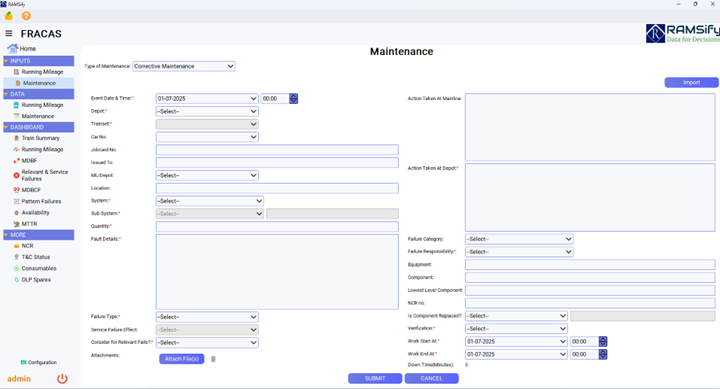Open Type of Maintenance dropdown
This screenshot has height=389, width=720.
pos(184,66)
